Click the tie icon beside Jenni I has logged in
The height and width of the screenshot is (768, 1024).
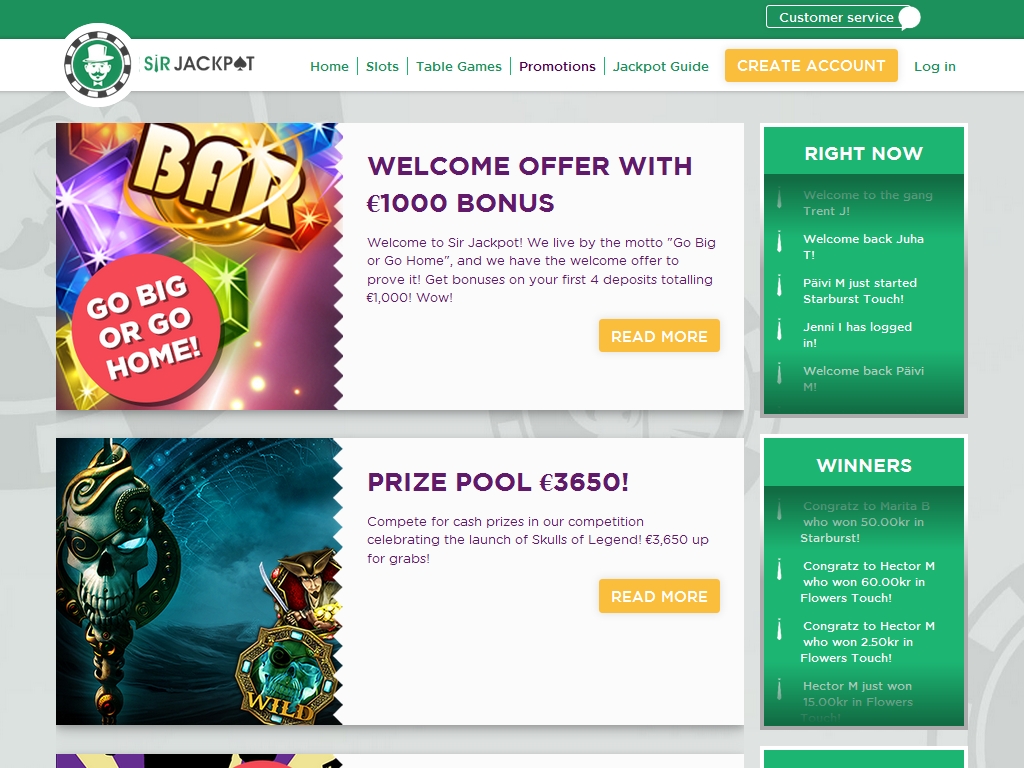pos(779,329)
